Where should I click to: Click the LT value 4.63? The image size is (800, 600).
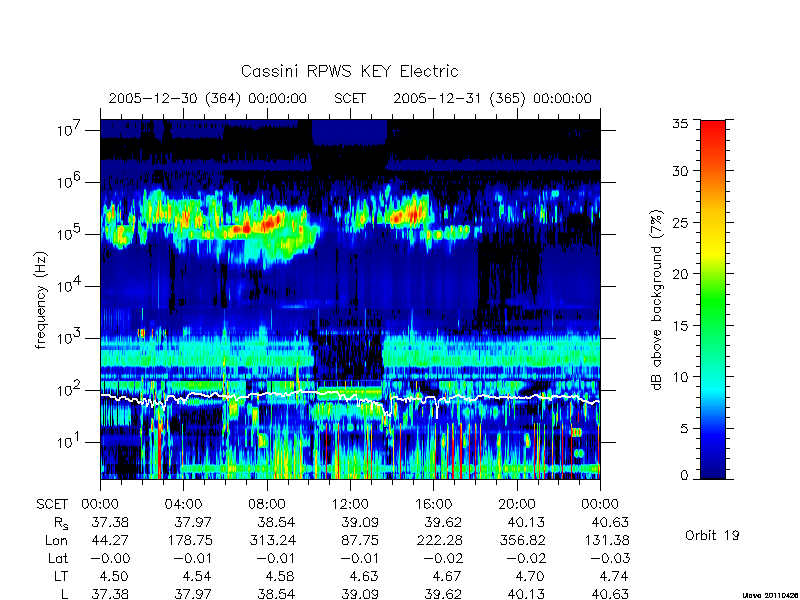click(364, 576)
